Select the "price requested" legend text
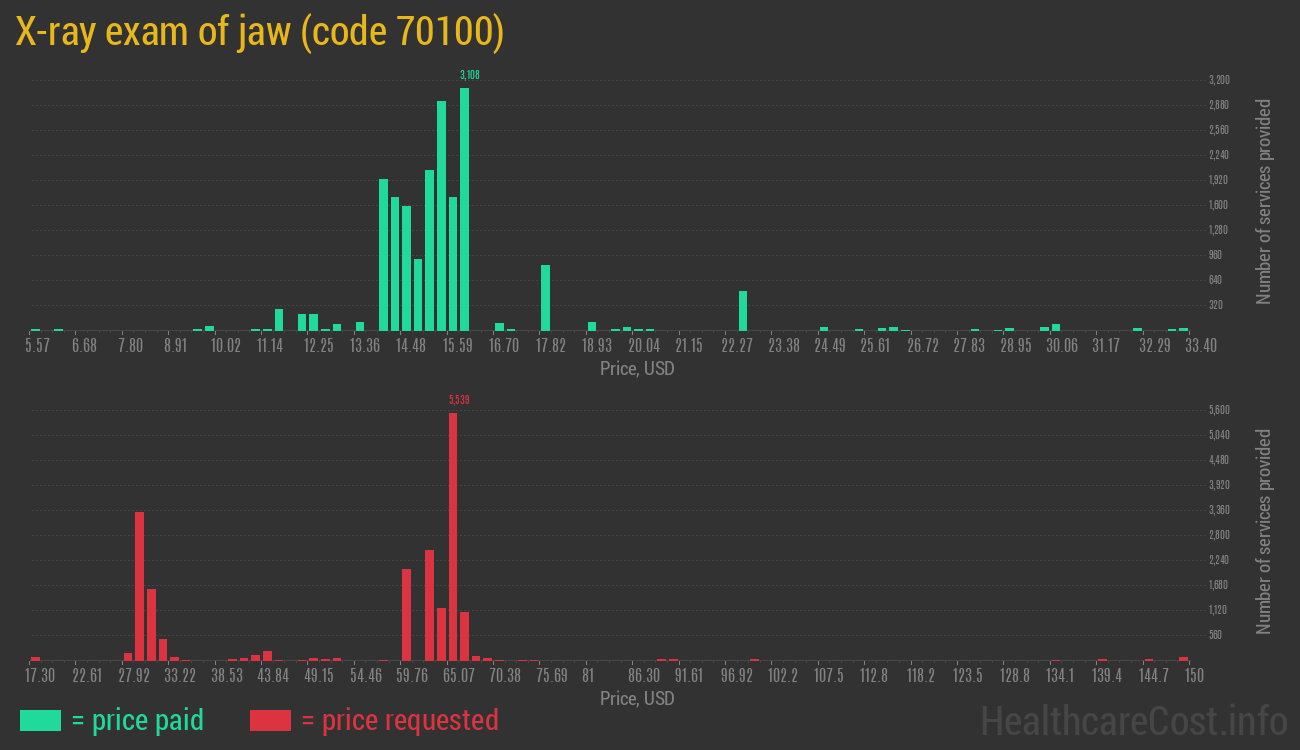This screenshot has height=750, width=1300. point(399,720)
